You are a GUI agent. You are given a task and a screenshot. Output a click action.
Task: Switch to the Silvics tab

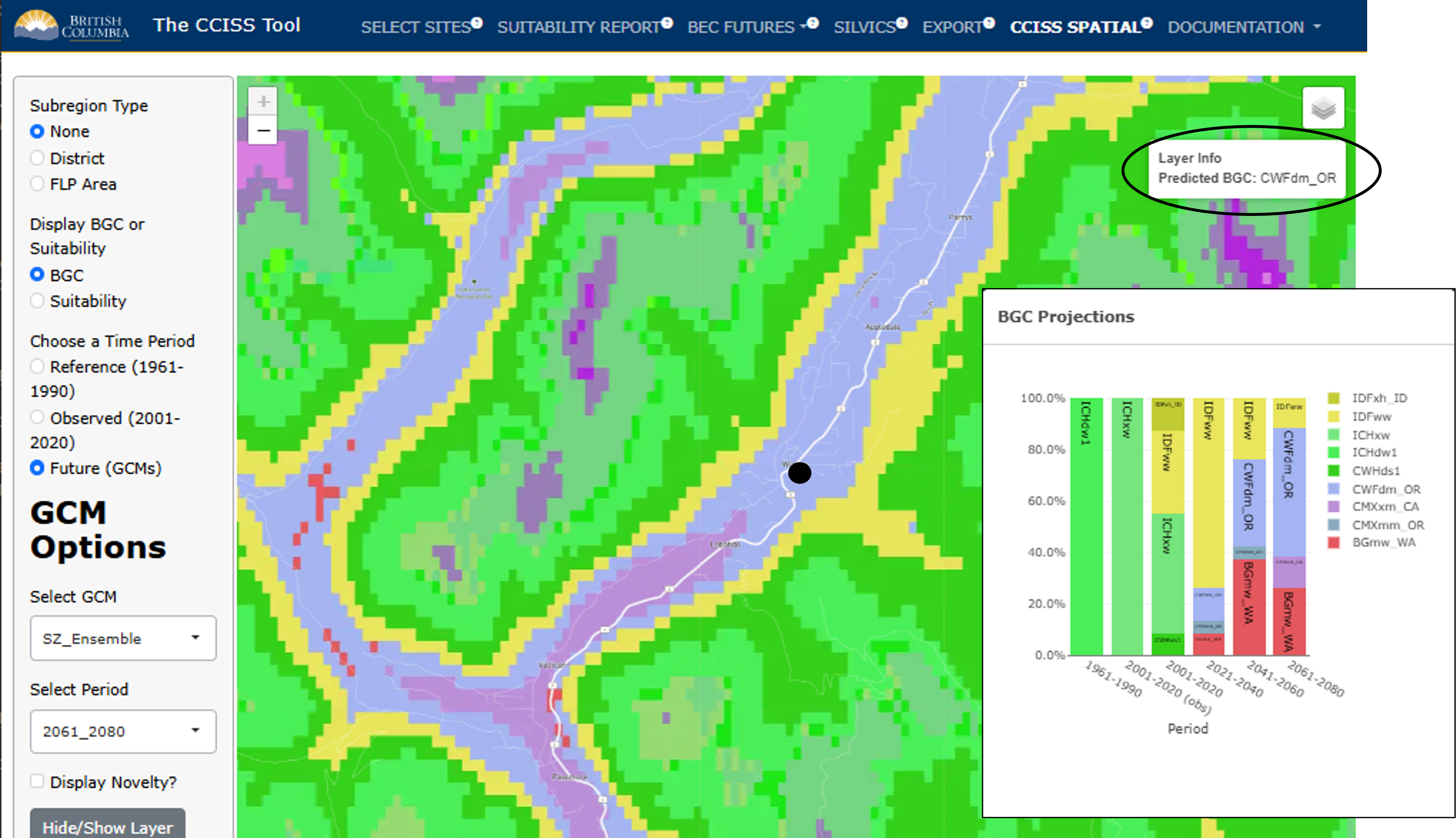(x=865, y=27)
